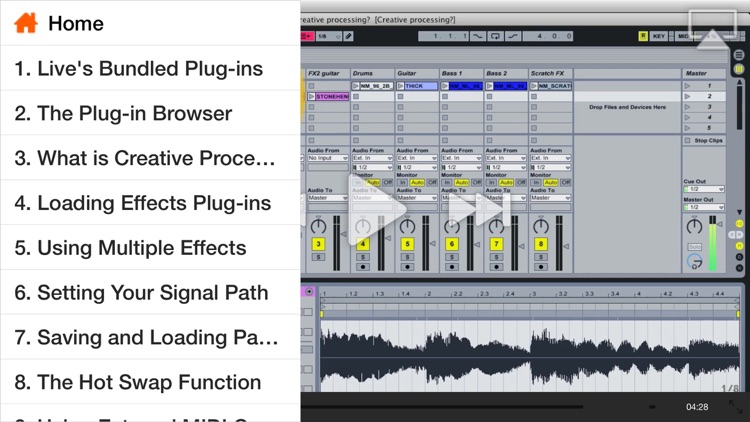
Task: Open Scratch FX Audio To Master dropdown
Action: (x=550, y=198)
